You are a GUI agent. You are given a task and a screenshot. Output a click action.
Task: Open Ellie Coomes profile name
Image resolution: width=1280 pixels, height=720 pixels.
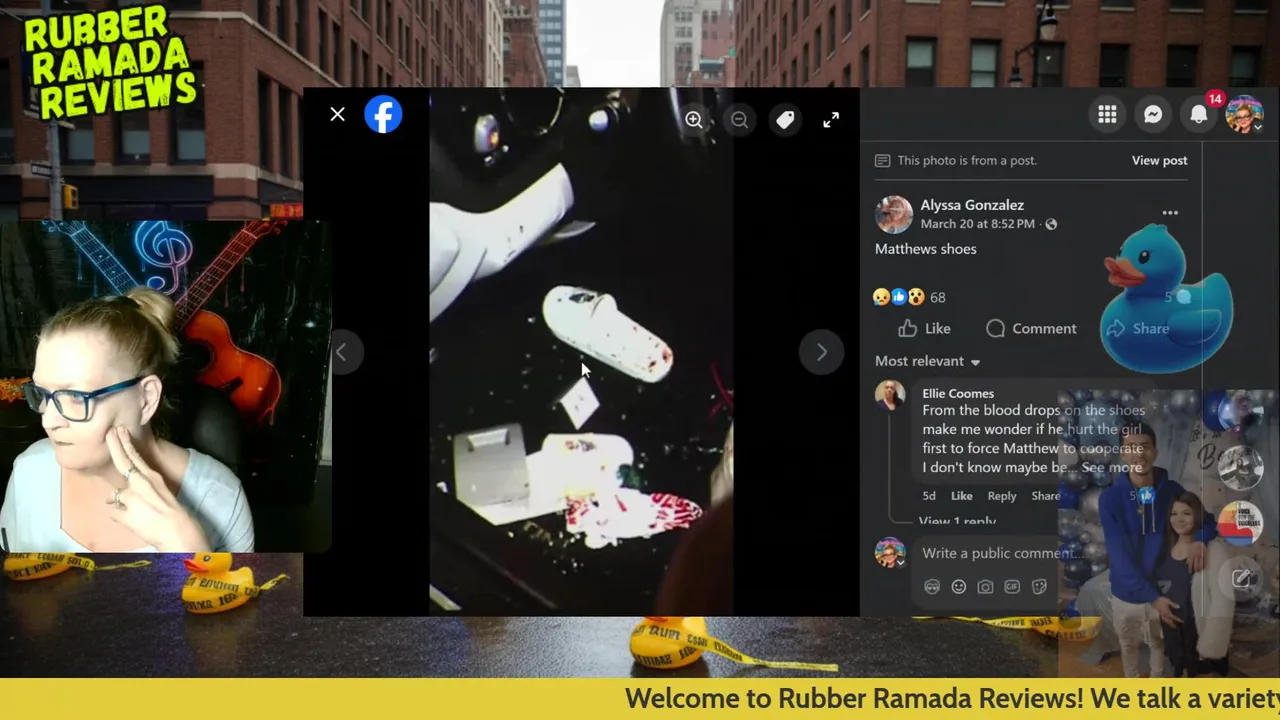[958, 393]
